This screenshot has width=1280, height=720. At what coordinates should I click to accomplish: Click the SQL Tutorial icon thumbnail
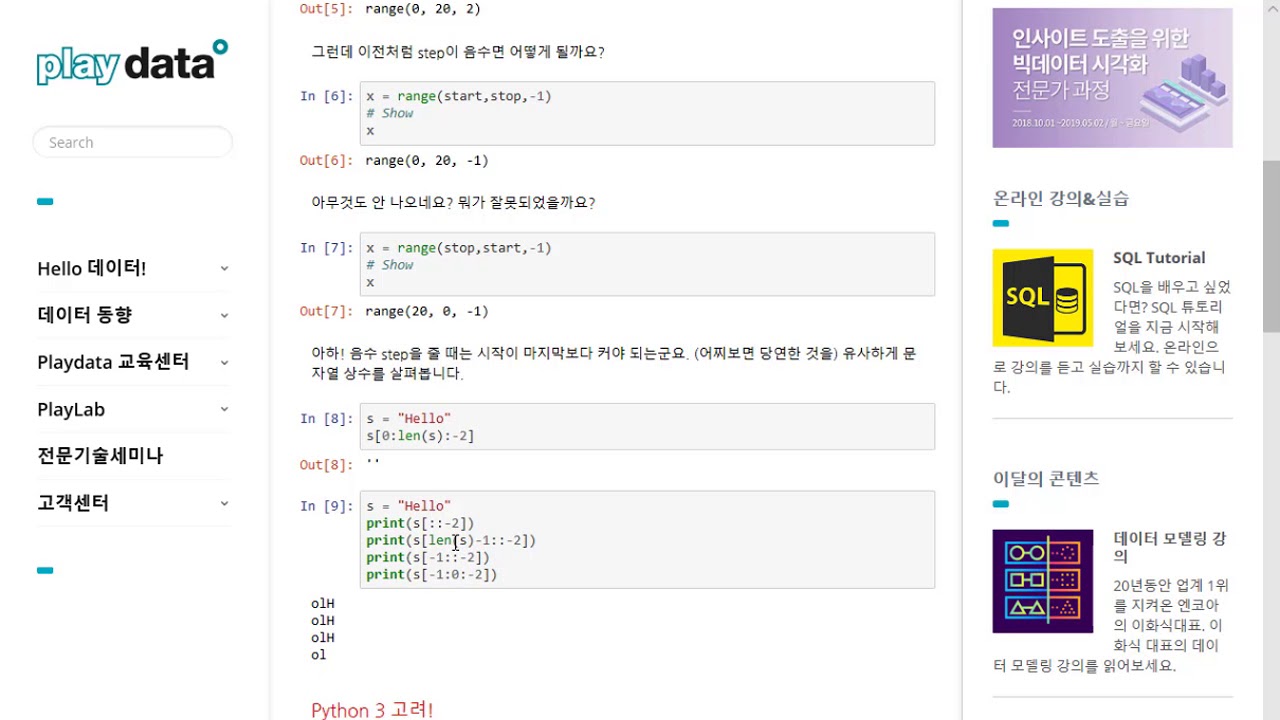(1043, 298)
